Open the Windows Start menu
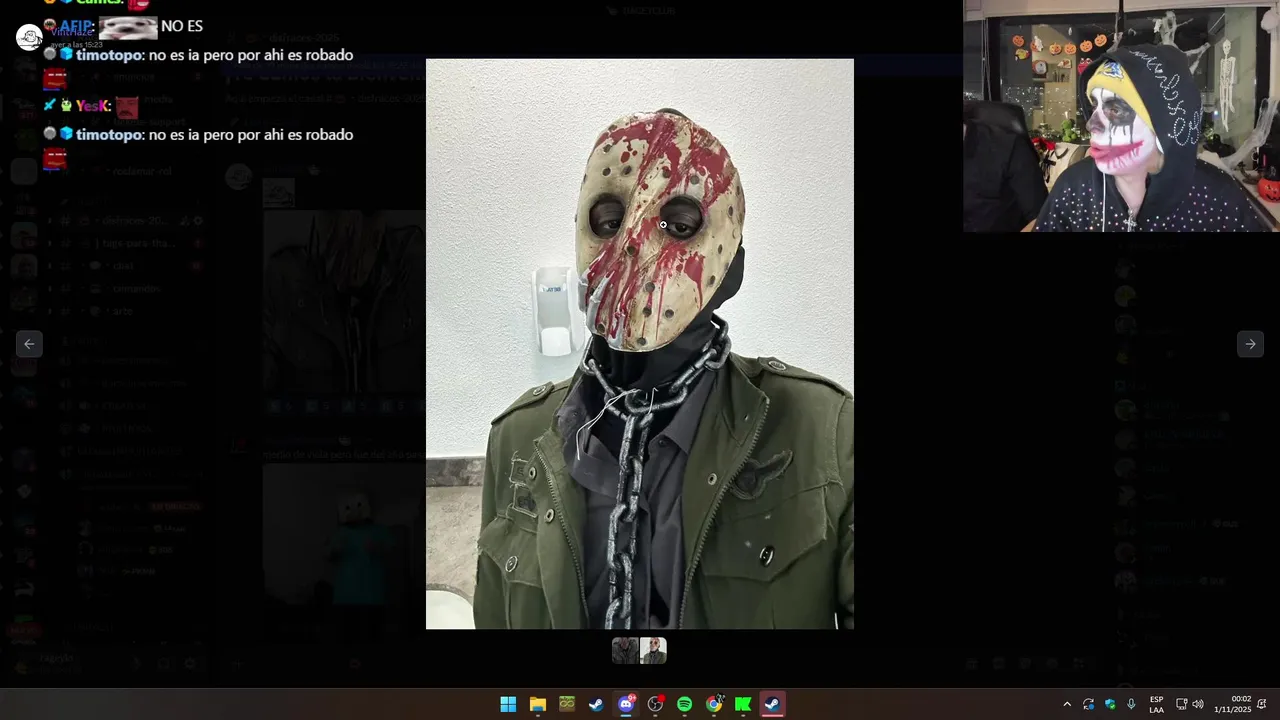The image size is (1280, 720). pyautogui.click(x=508, y=704)
